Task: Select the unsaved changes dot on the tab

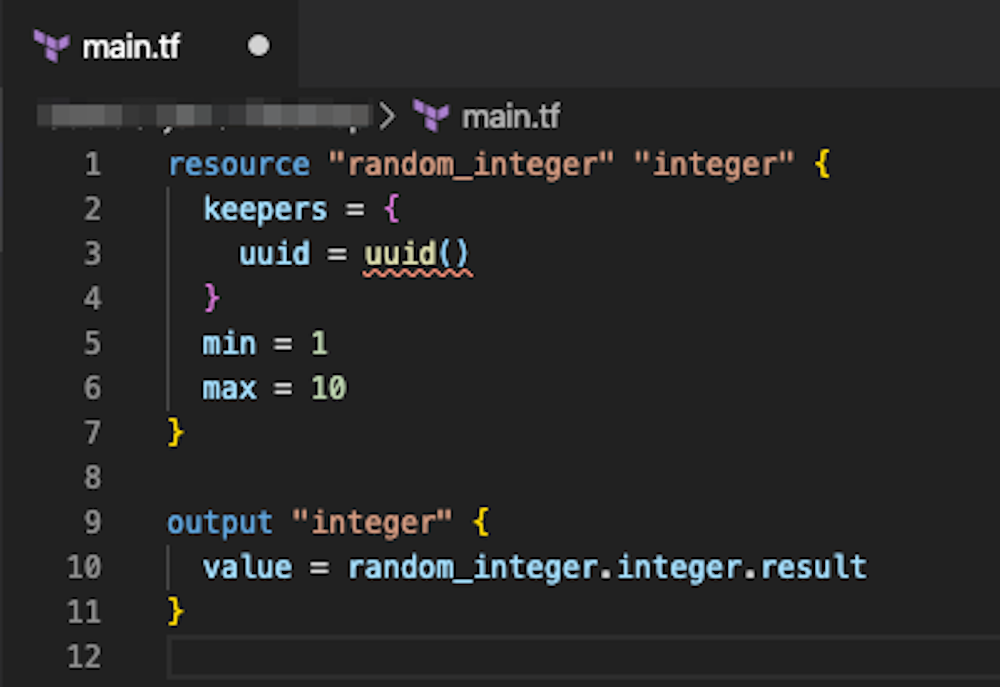Action: 260,45
